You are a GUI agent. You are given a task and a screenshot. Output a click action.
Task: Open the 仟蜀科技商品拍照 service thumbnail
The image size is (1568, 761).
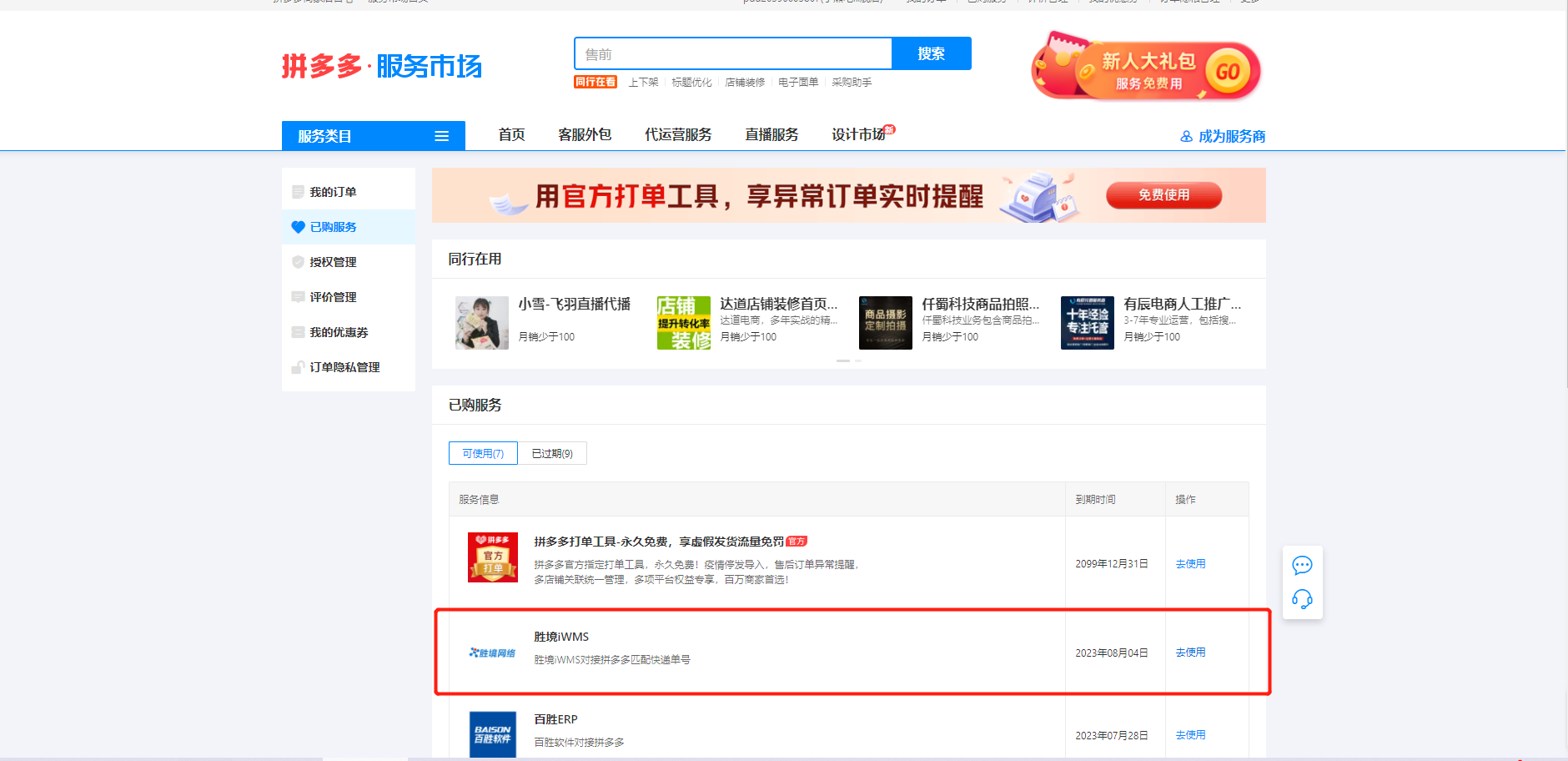[x=886, y=323]
